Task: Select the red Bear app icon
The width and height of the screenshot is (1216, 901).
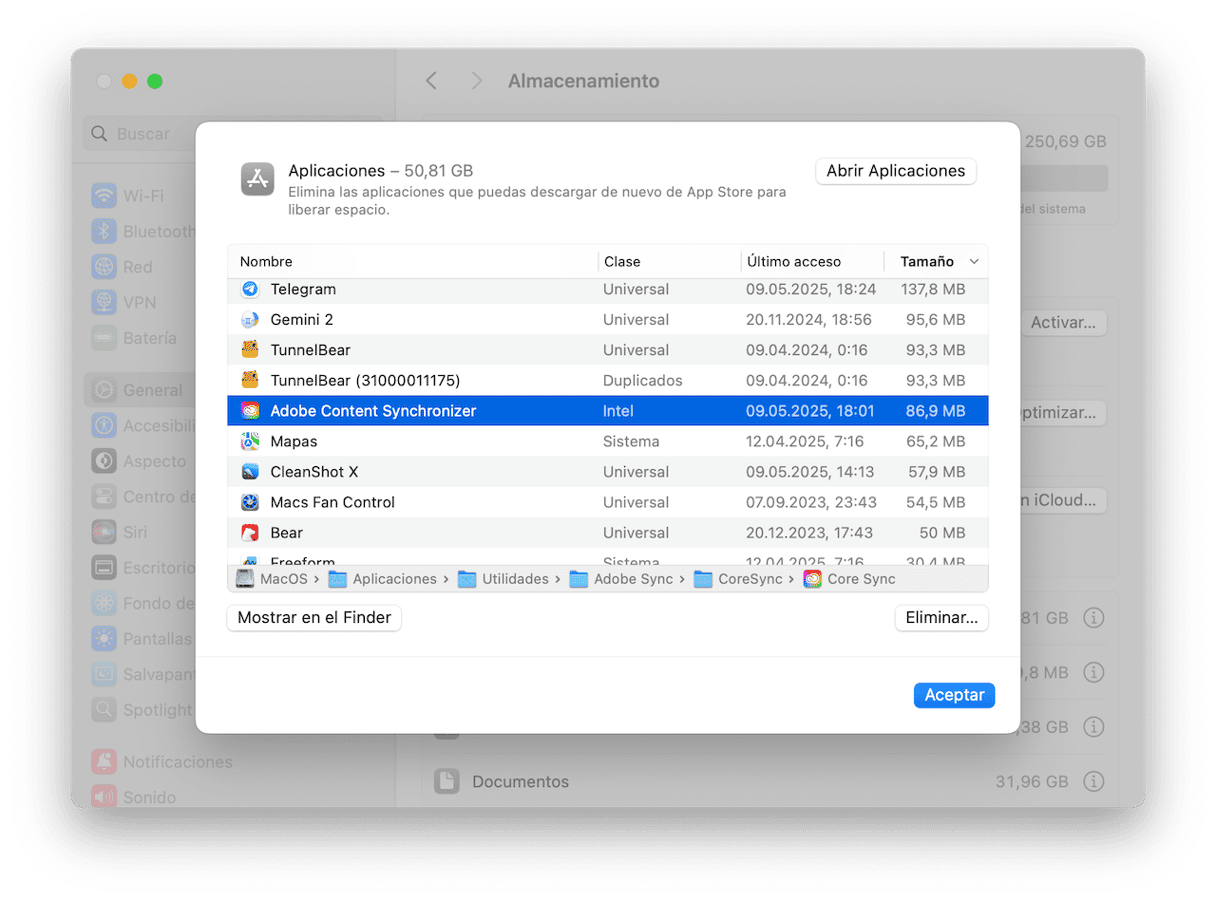Action: coord(250,533)
